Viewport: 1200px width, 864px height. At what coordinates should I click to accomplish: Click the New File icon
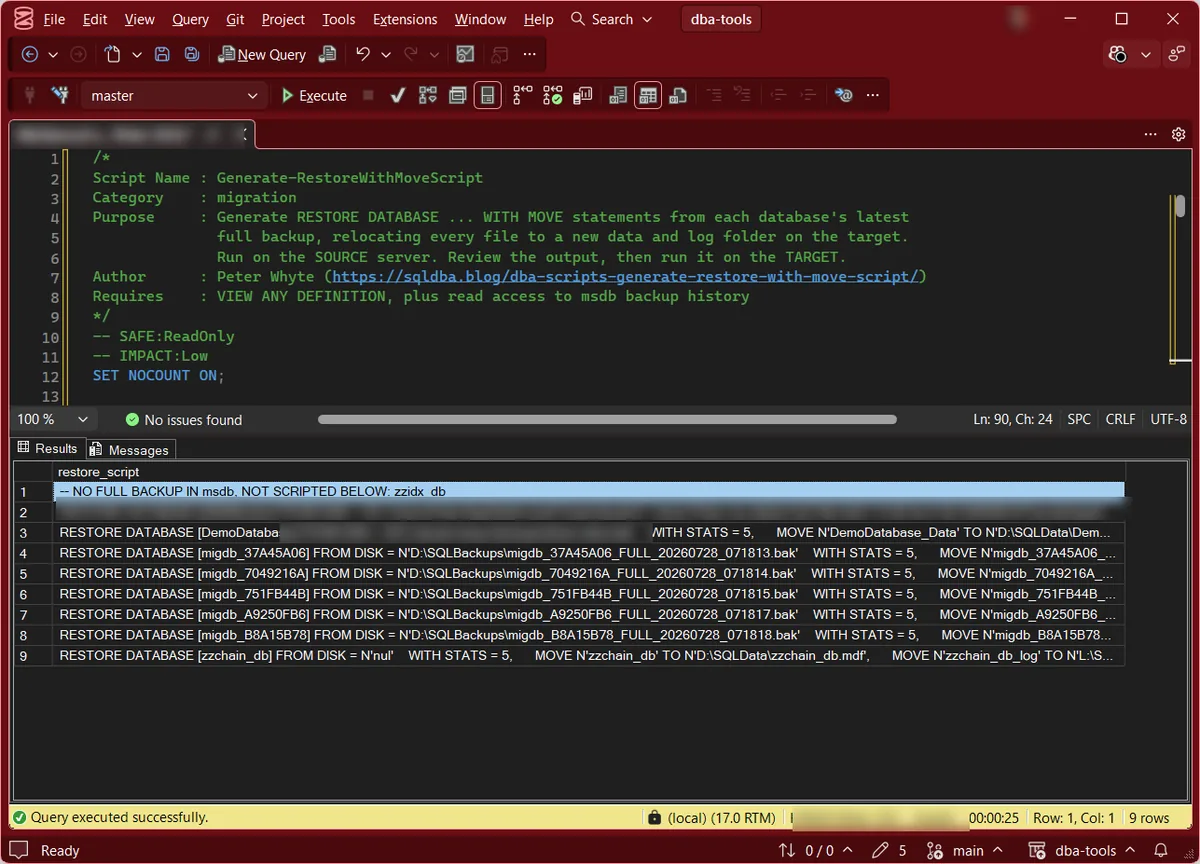pyautogui.click(x=112, y=55)
